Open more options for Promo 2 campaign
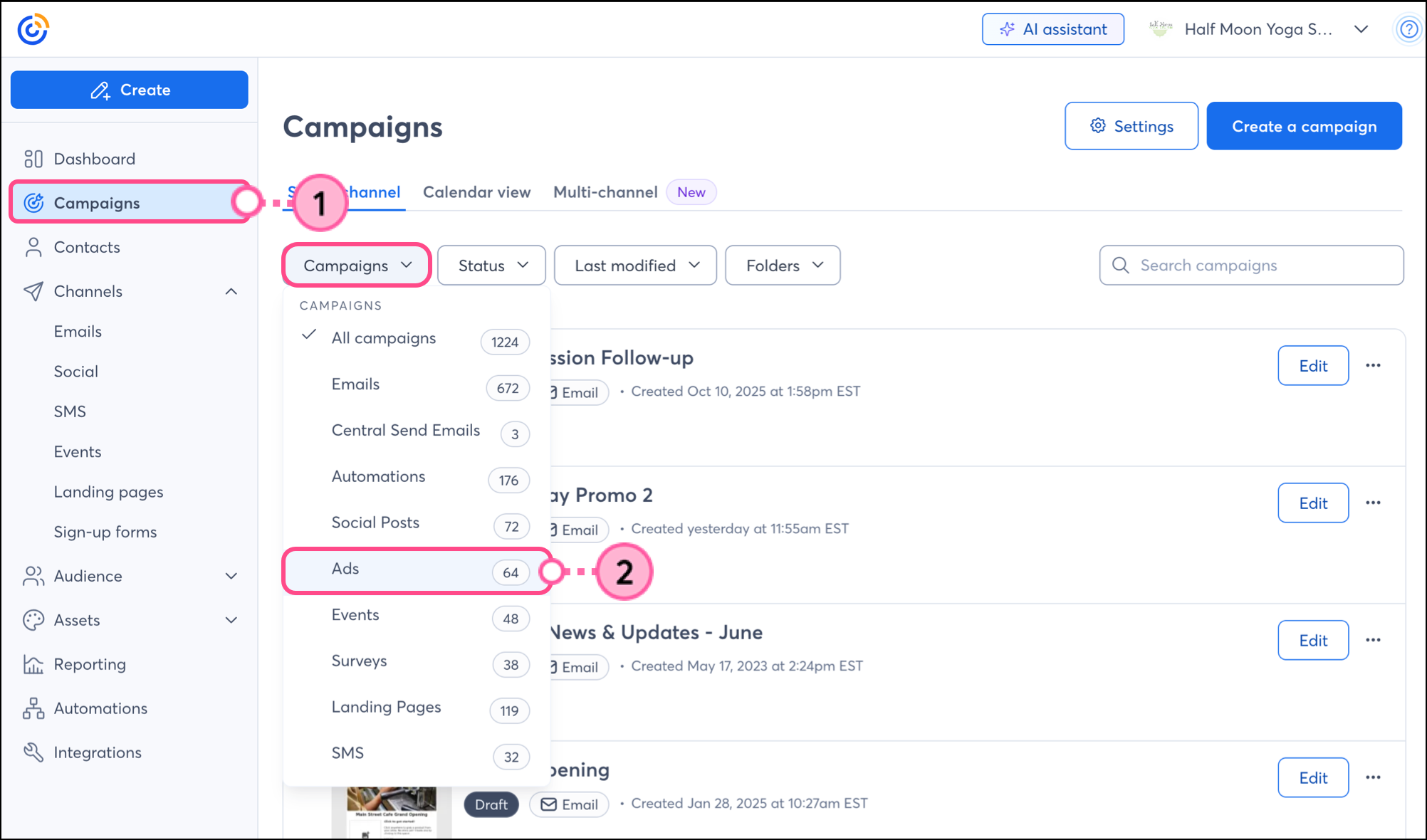The height and width of the screenshot is (840, 1427). point(1373,503)
